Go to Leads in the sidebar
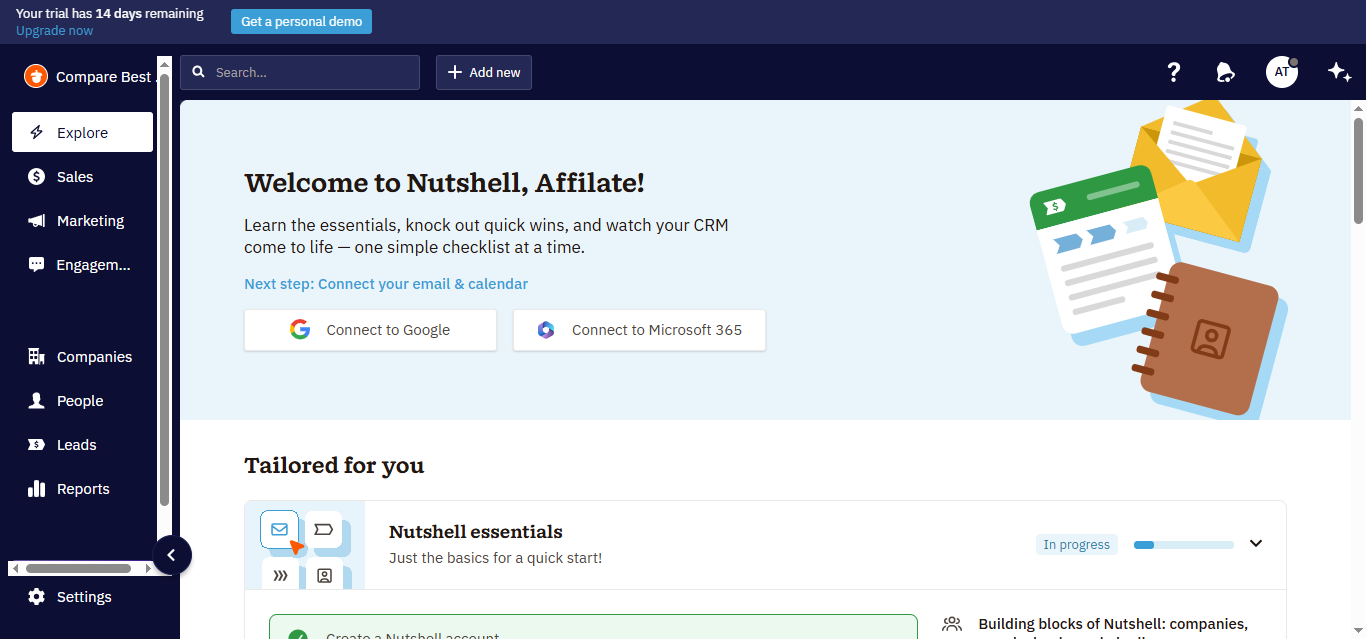Viewport: 1366px width, 639px height. 82,444
